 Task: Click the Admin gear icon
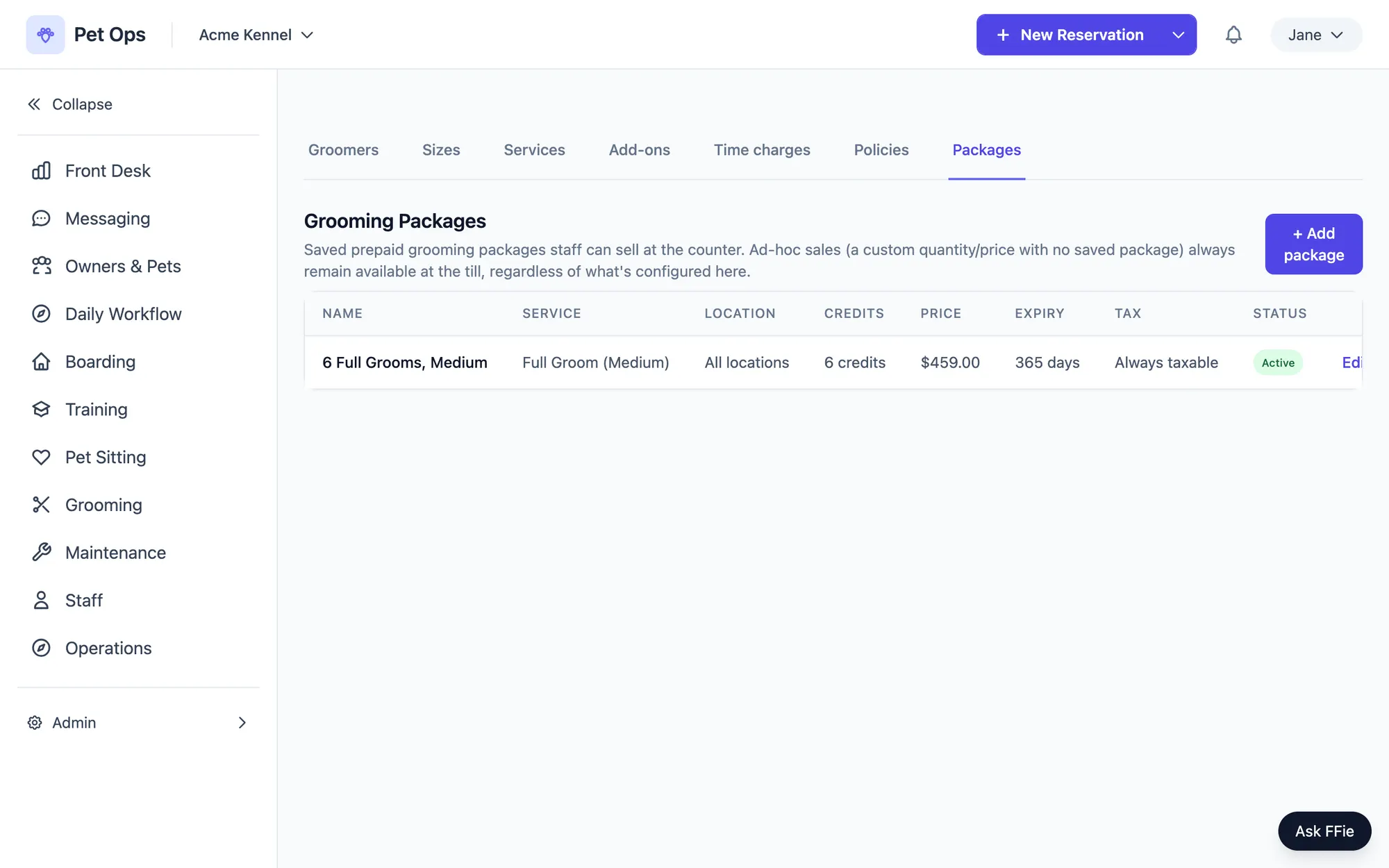35,723
